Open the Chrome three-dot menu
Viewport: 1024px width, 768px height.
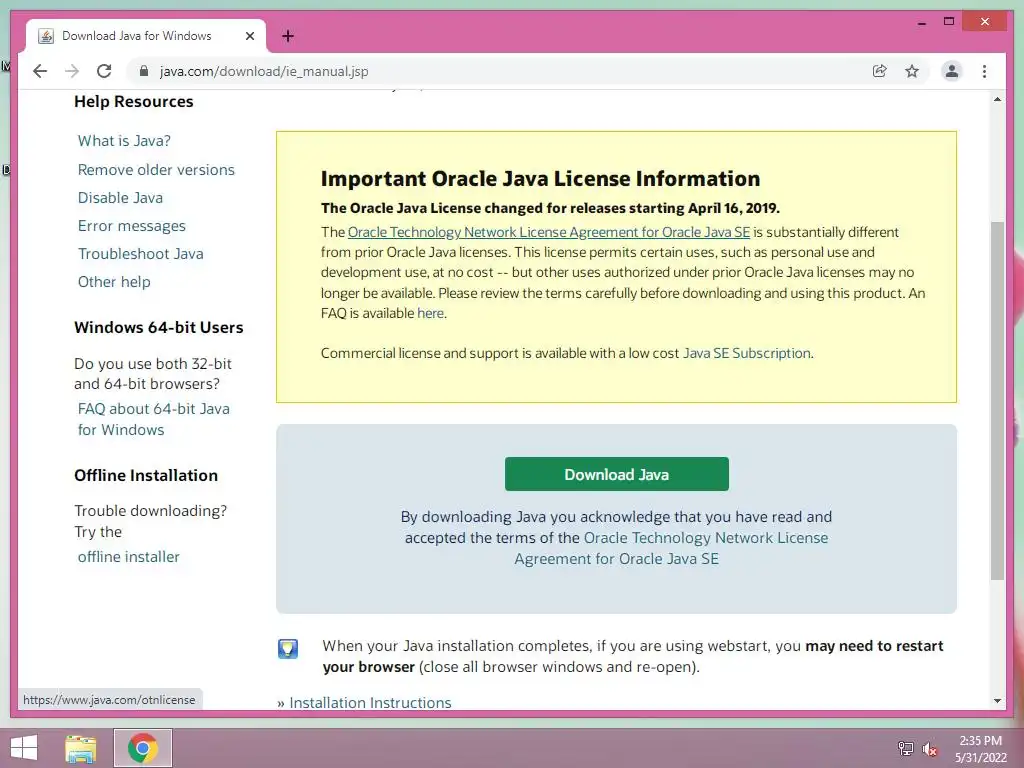[984, 71]
